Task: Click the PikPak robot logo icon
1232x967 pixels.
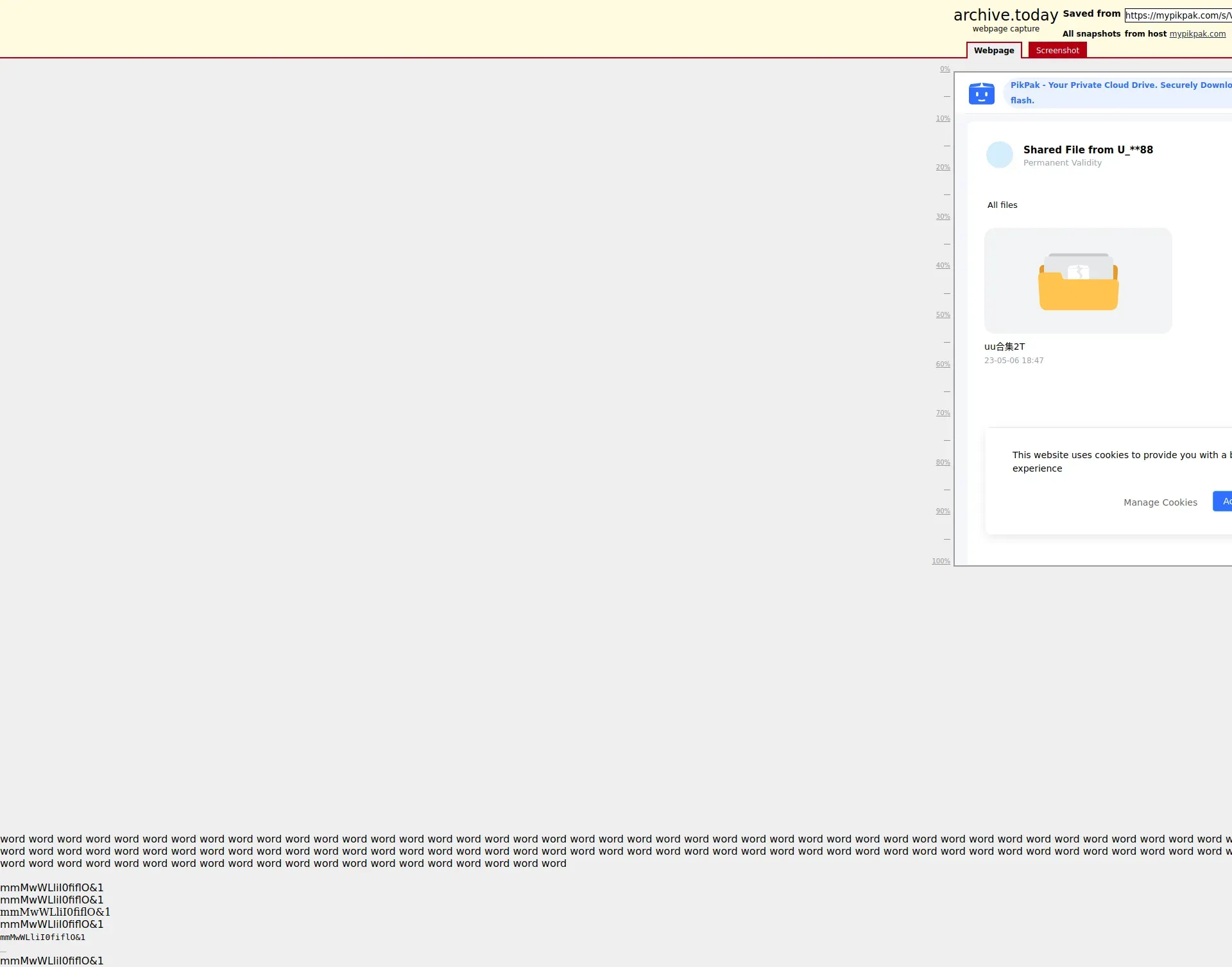Action: tap(981, 94)
